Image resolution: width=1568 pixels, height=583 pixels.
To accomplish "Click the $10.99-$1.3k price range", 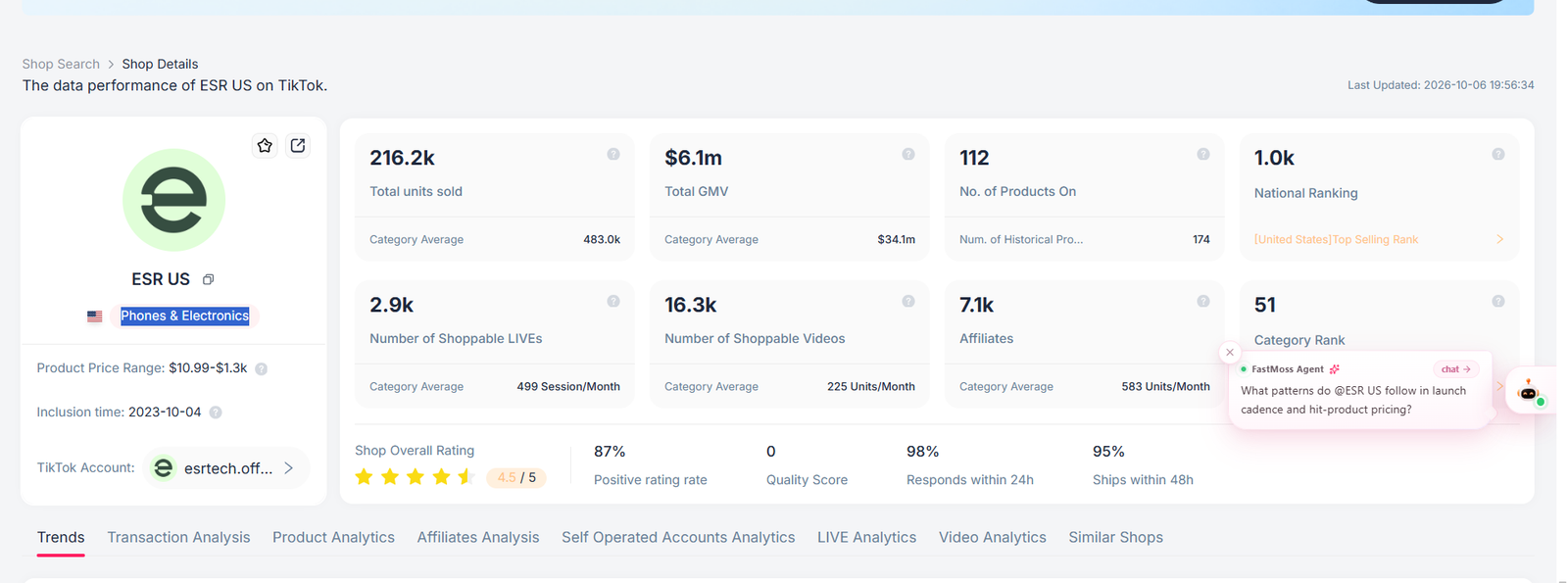I will click(x=208, y=368).
